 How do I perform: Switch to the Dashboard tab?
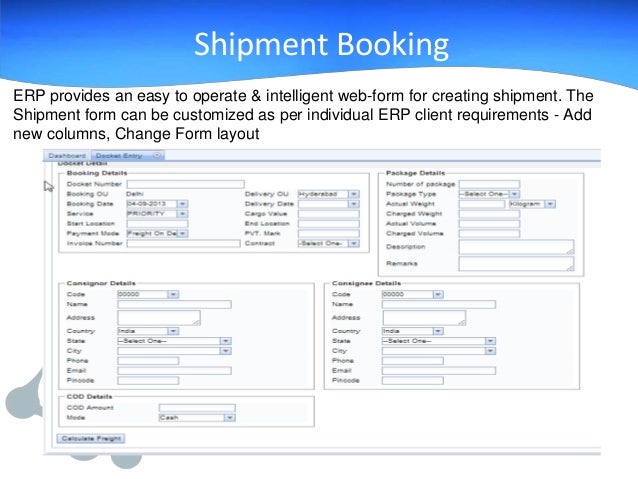point(67,155)
